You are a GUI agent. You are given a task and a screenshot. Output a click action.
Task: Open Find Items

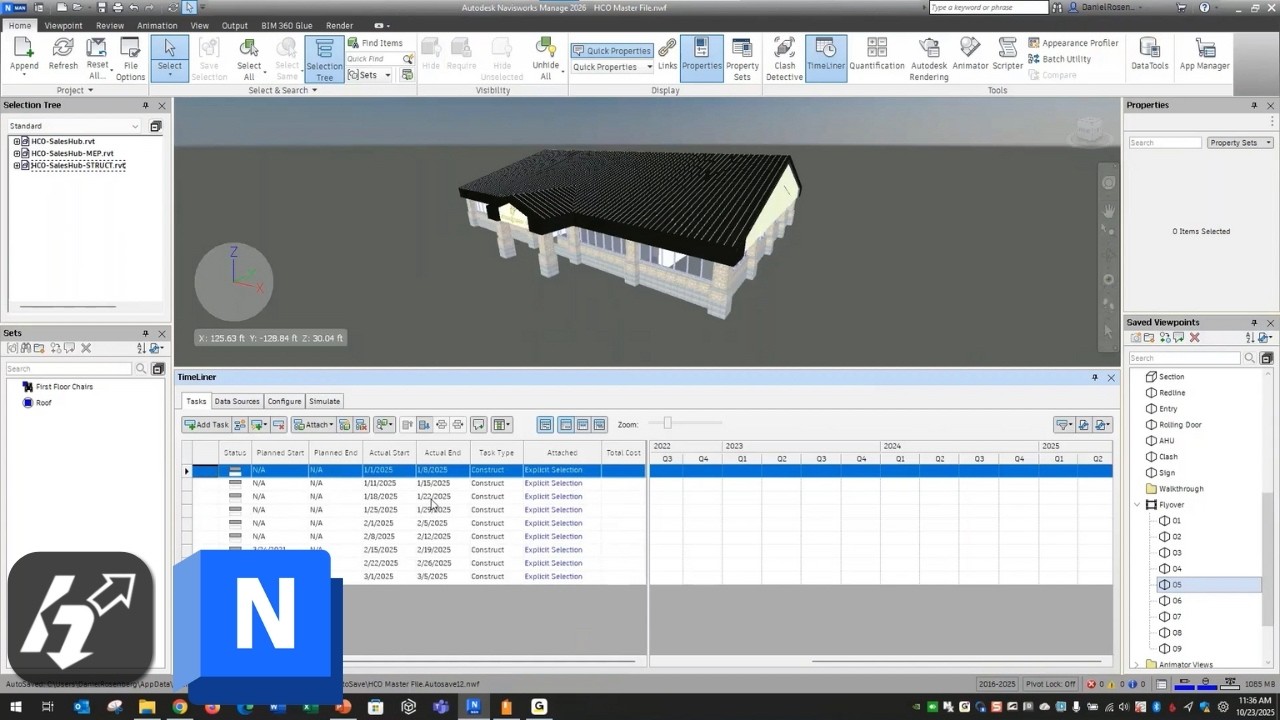point(375,43)
